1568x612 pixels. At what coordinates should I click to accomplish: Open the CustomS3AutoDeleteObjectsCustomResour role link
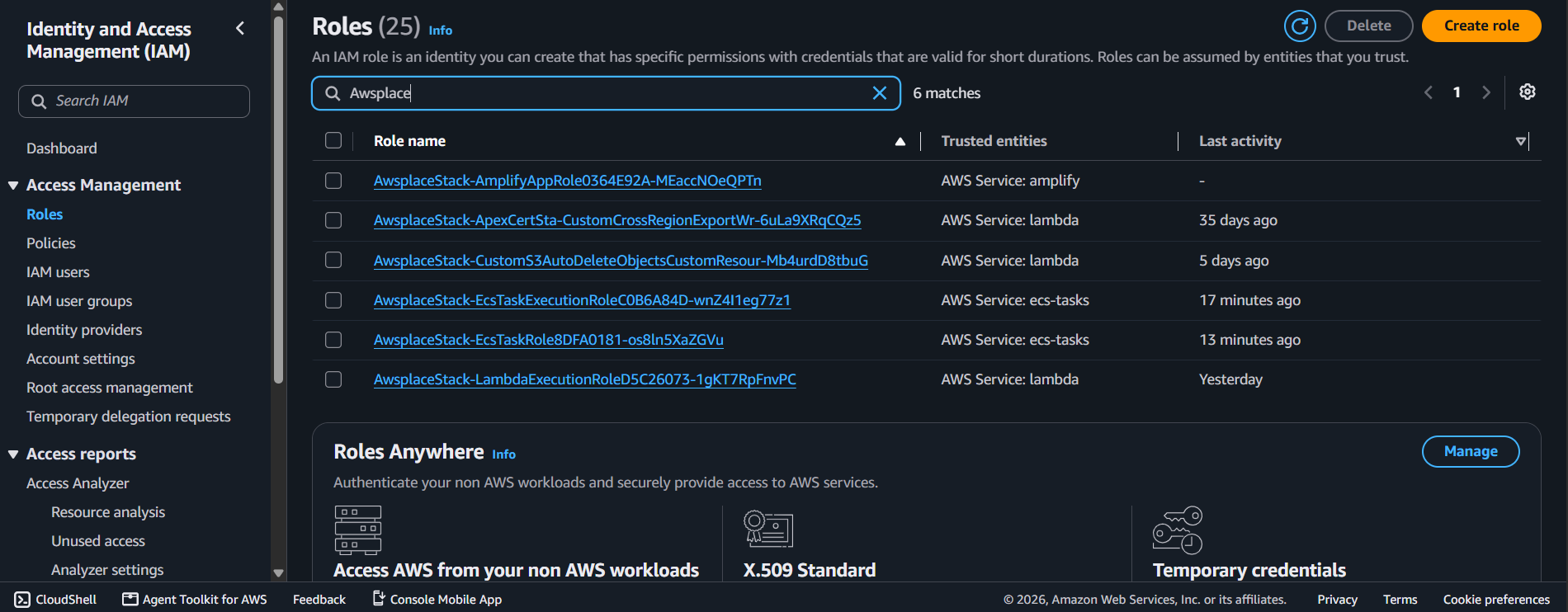tap(621, 261)
